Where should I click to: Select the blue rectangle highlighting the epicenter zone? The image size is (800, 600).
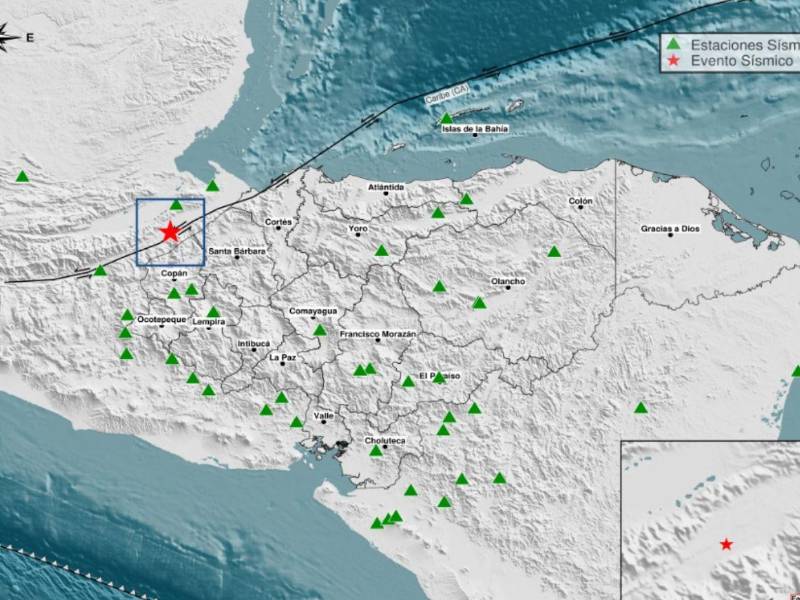point(169,230)
